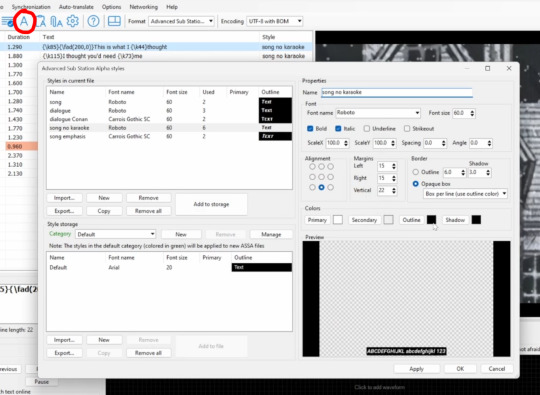
Task: Select the 'dialogue Conan' style row
Action: (x=169, y=119)
